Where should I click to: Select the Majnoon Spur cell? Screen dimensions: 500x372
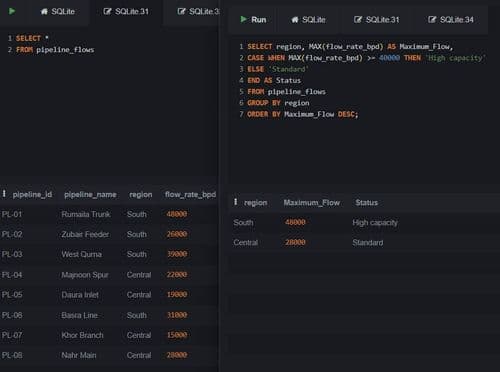click(85, 275)
